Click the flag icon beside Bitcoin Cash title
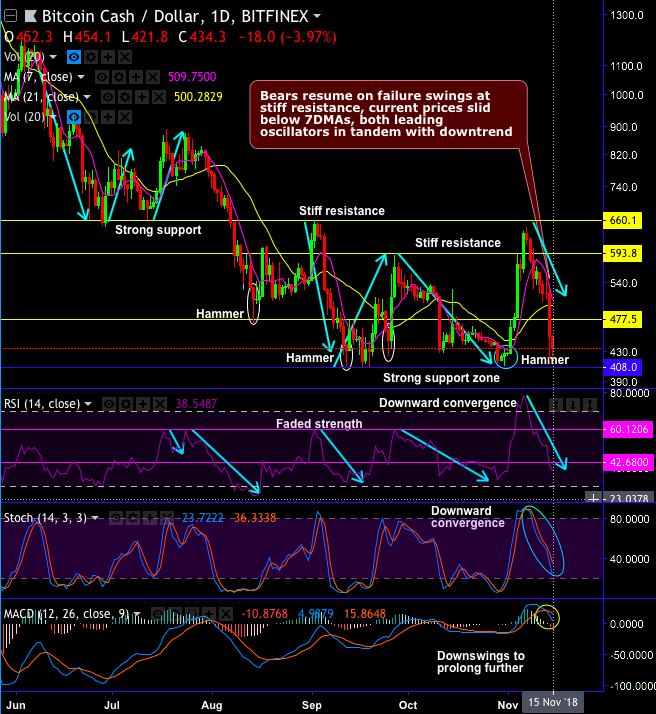This screenshot has height=714, width=656. 31,16
